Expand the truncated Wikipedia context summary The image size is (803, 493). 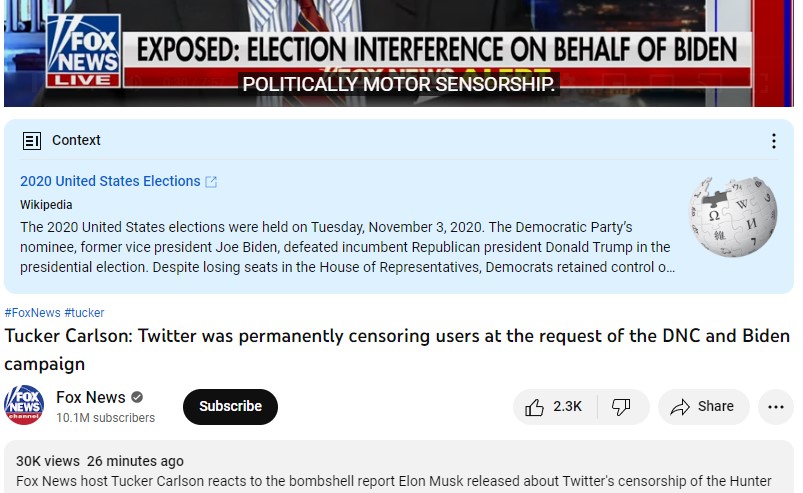[x=347, y=247]
